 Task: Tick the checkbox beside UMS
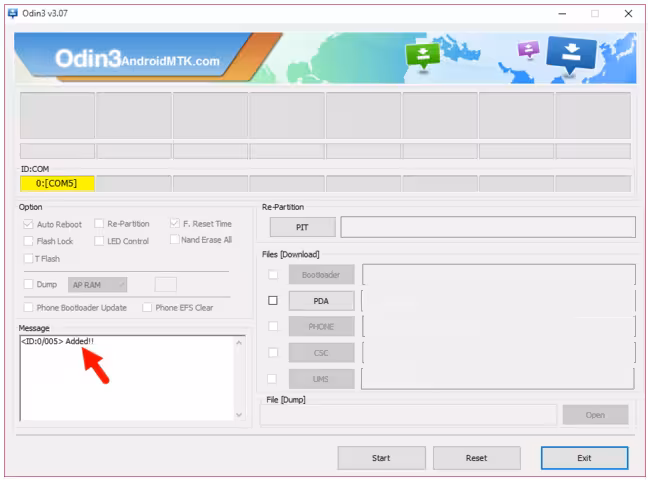272,378
